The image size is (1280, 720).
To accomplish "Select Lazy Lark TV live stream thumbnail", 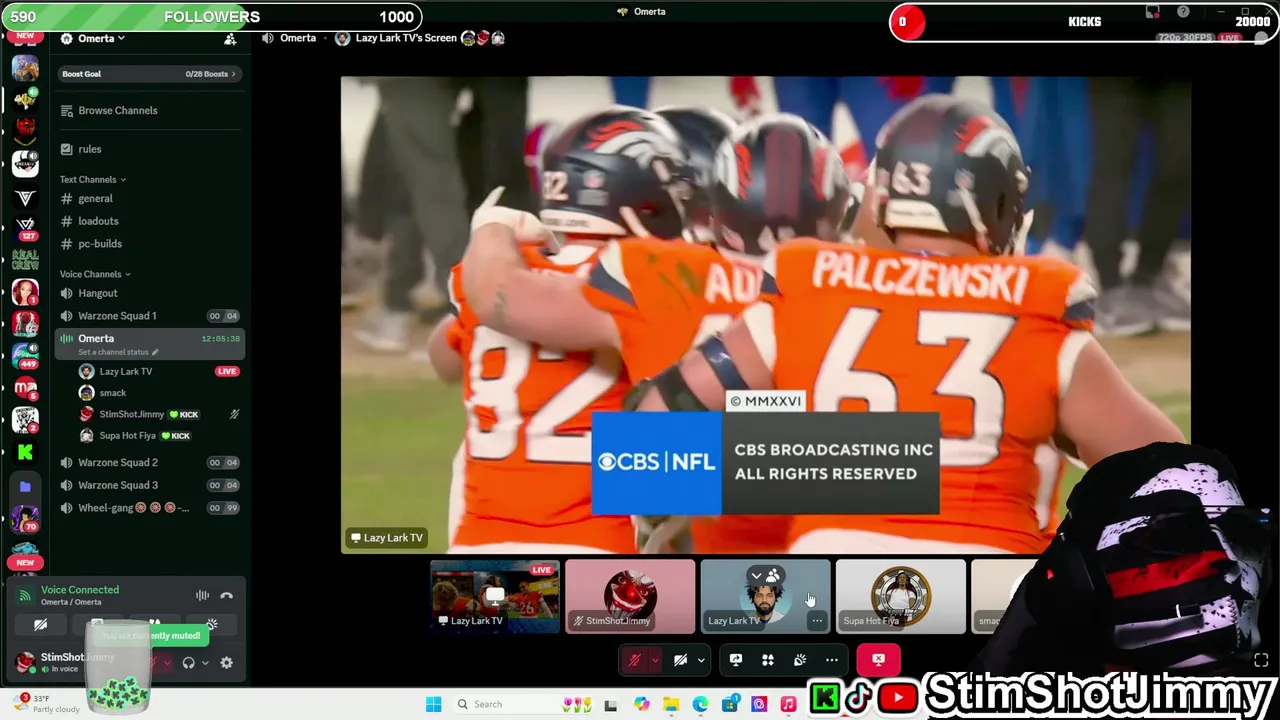I will click(495, 596).
